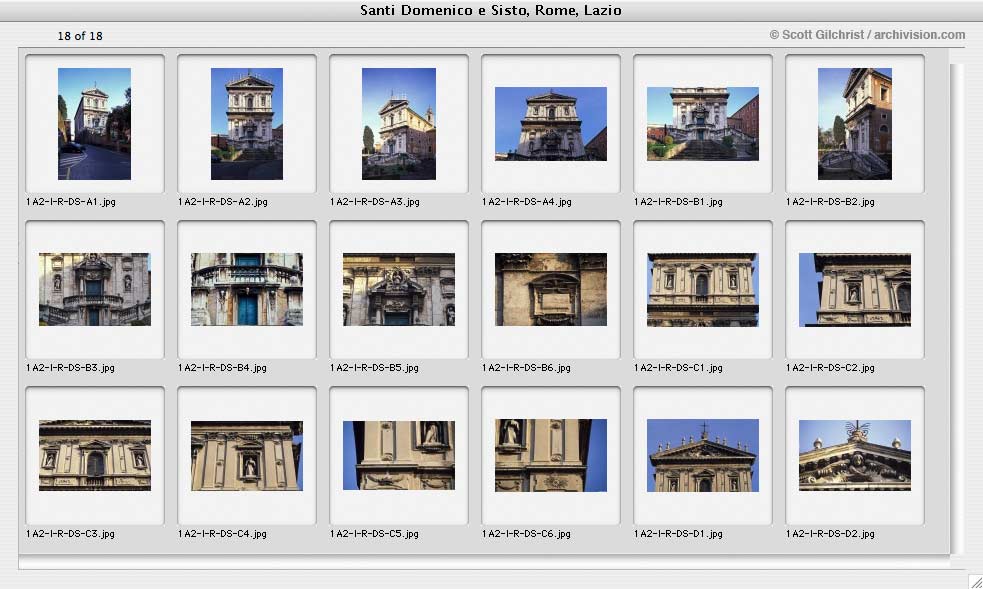Click the file name 1A2-I-R-DS-B4.jpg
The image size is (983, 589).
coord(223,368)
